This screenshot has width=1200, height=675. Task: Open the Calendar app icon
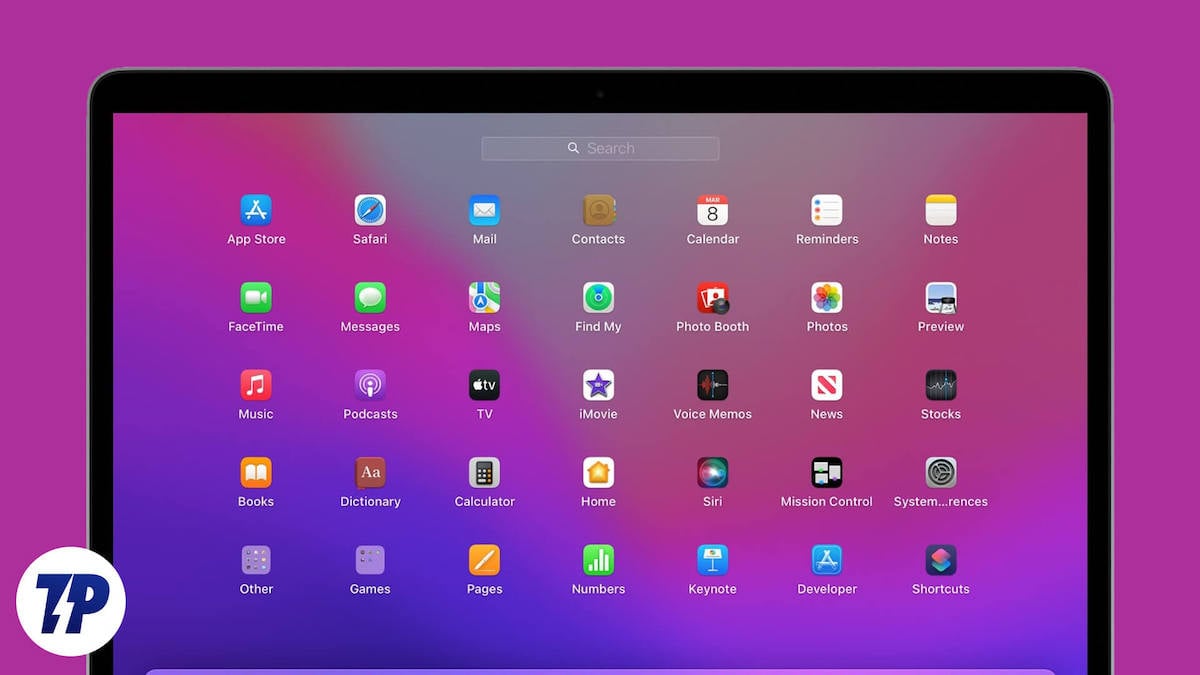tap(712, 210)
